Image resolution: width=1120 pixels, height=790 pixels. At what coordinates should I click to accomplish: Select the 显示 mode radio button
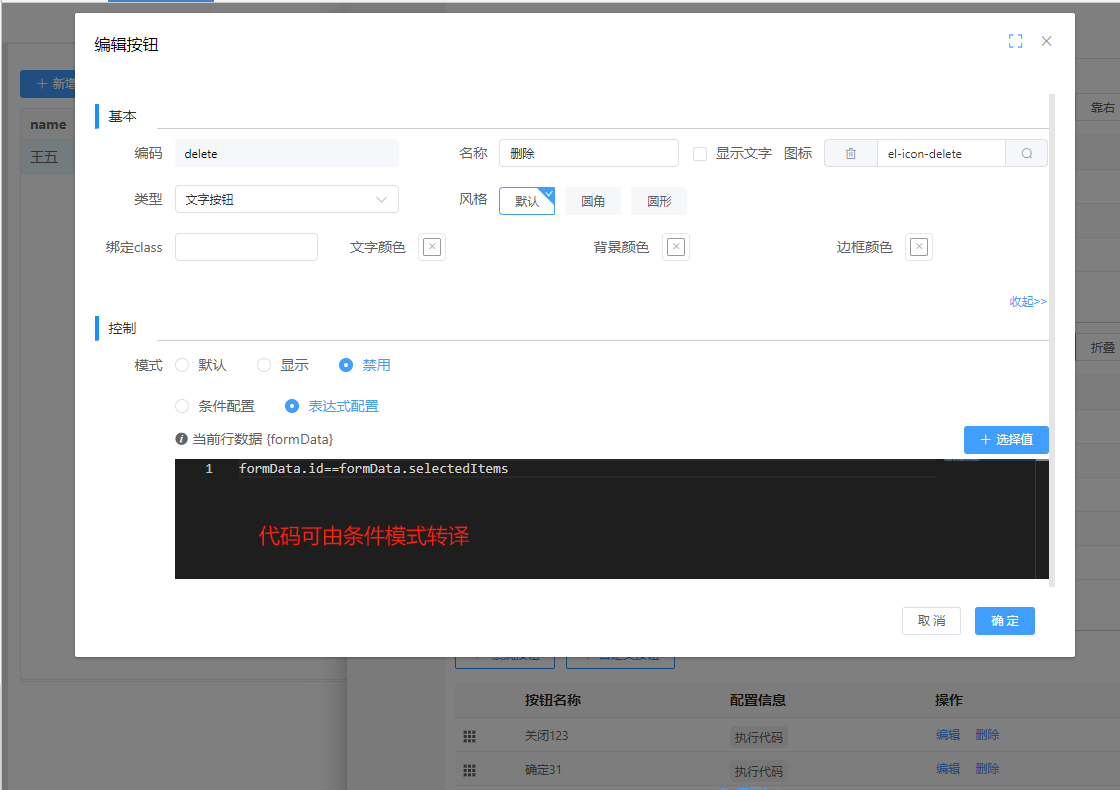point(264,365)
